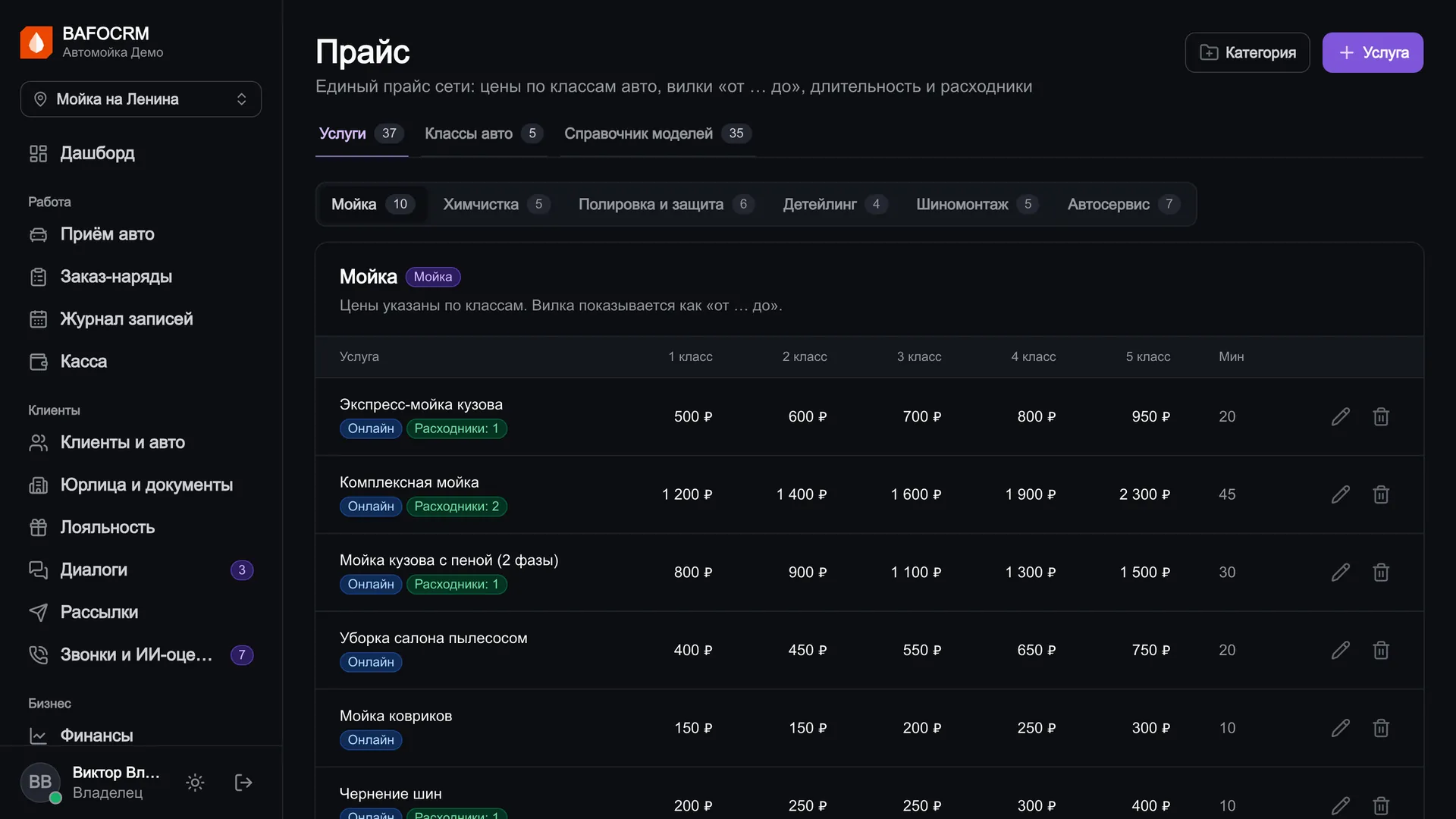Open Касса in the sidebar
Viewport: 1456px width, 819px height.
[x=141, y=362]
